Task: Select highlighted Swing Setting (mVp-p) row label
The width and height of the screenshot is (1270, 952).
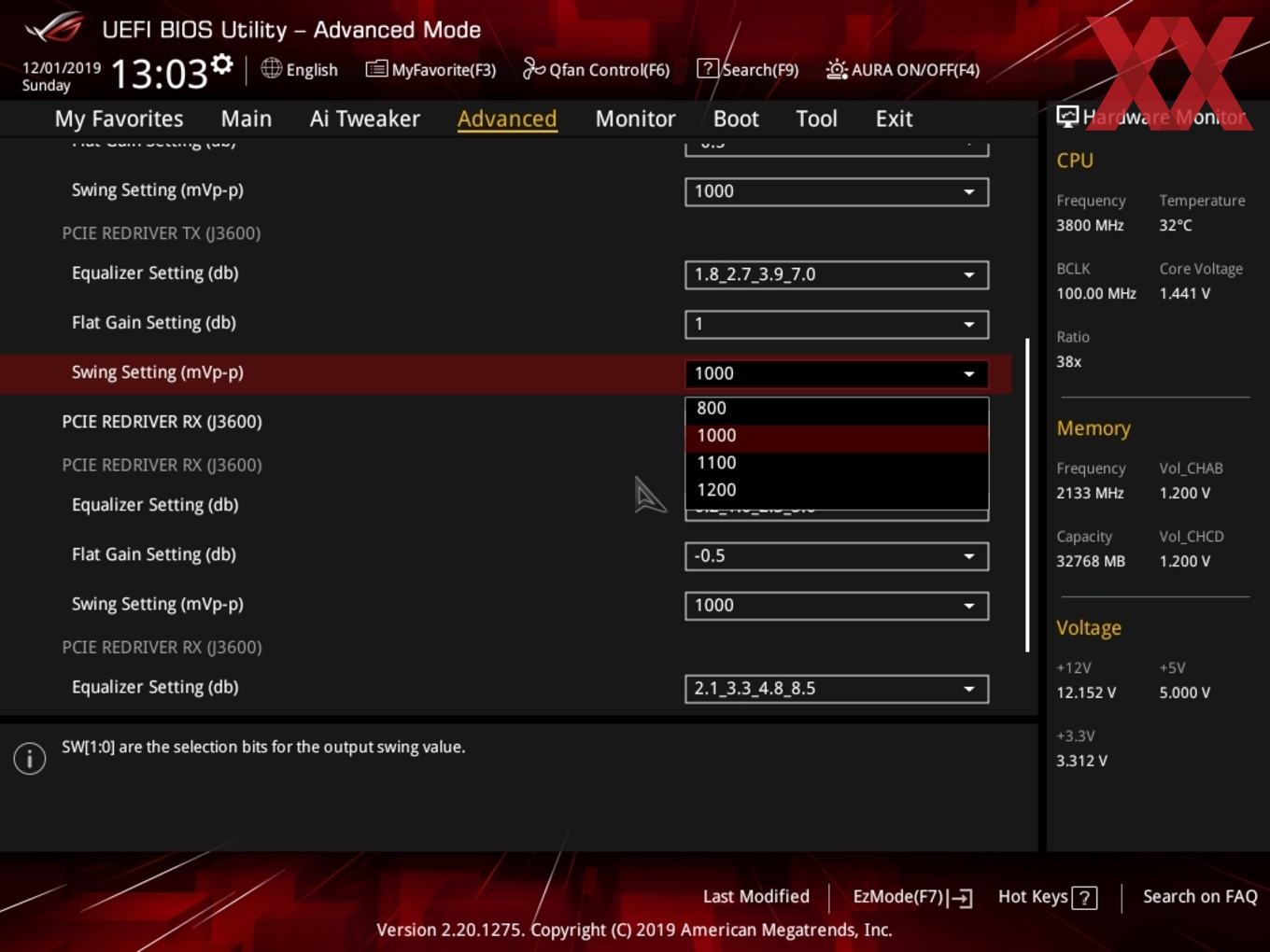Action: coord(158,372)
